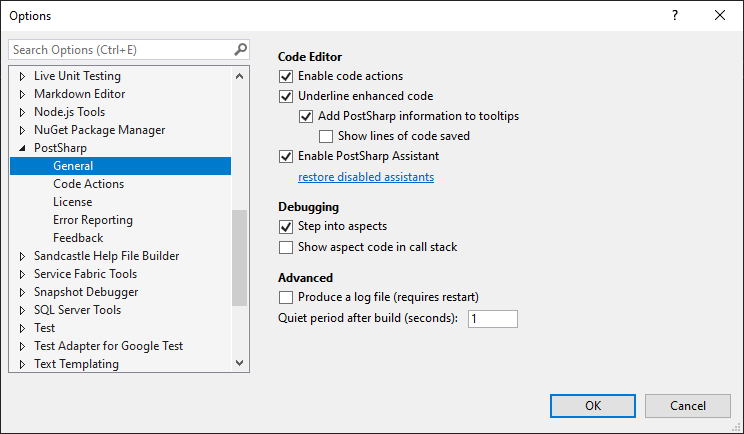
Task: Check Show aspect code in call stack
Action: 286,247
